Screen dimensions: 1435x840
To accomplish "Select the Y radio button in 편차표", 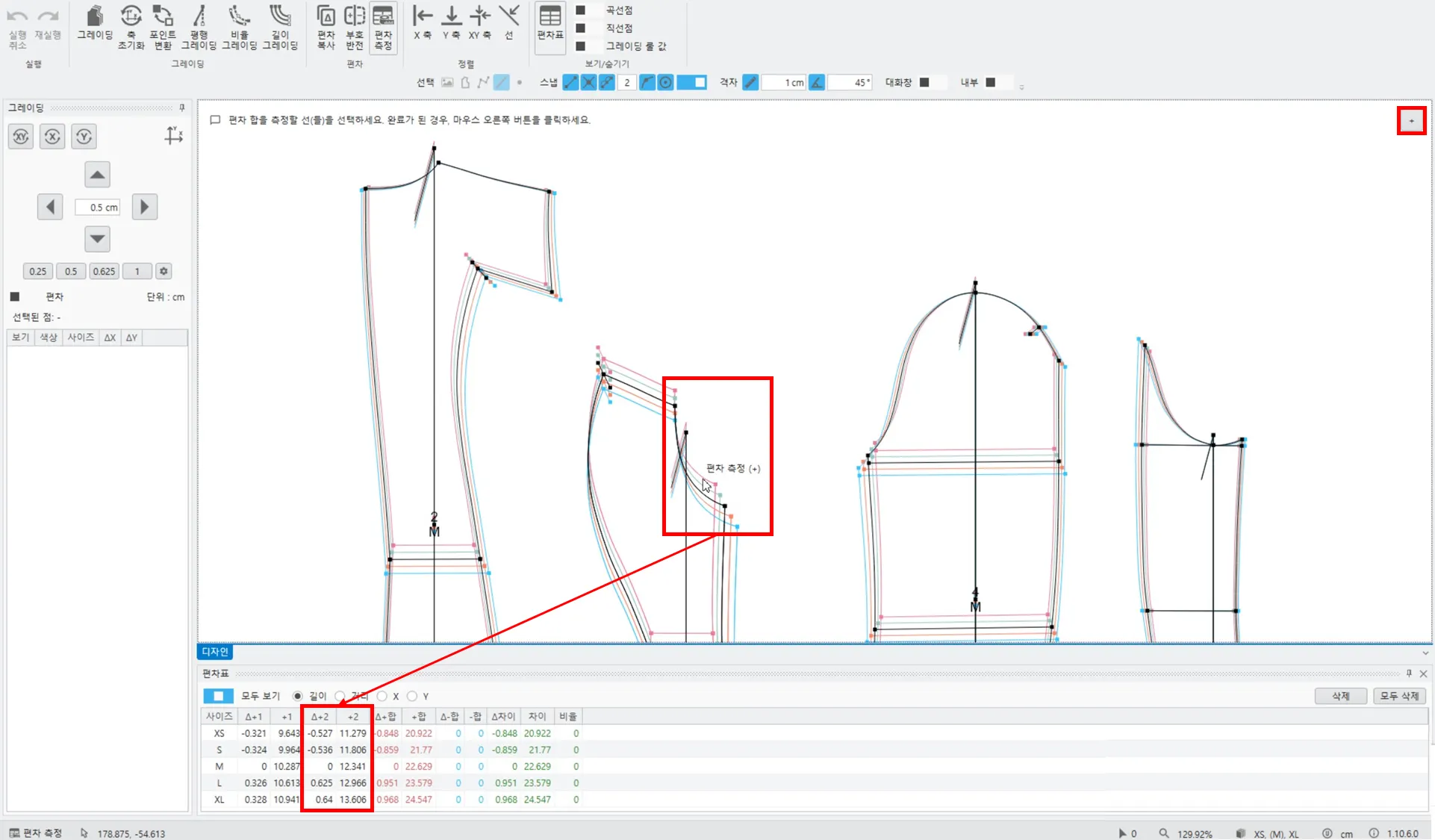I will pyautogui.click(x=412, y=696).
